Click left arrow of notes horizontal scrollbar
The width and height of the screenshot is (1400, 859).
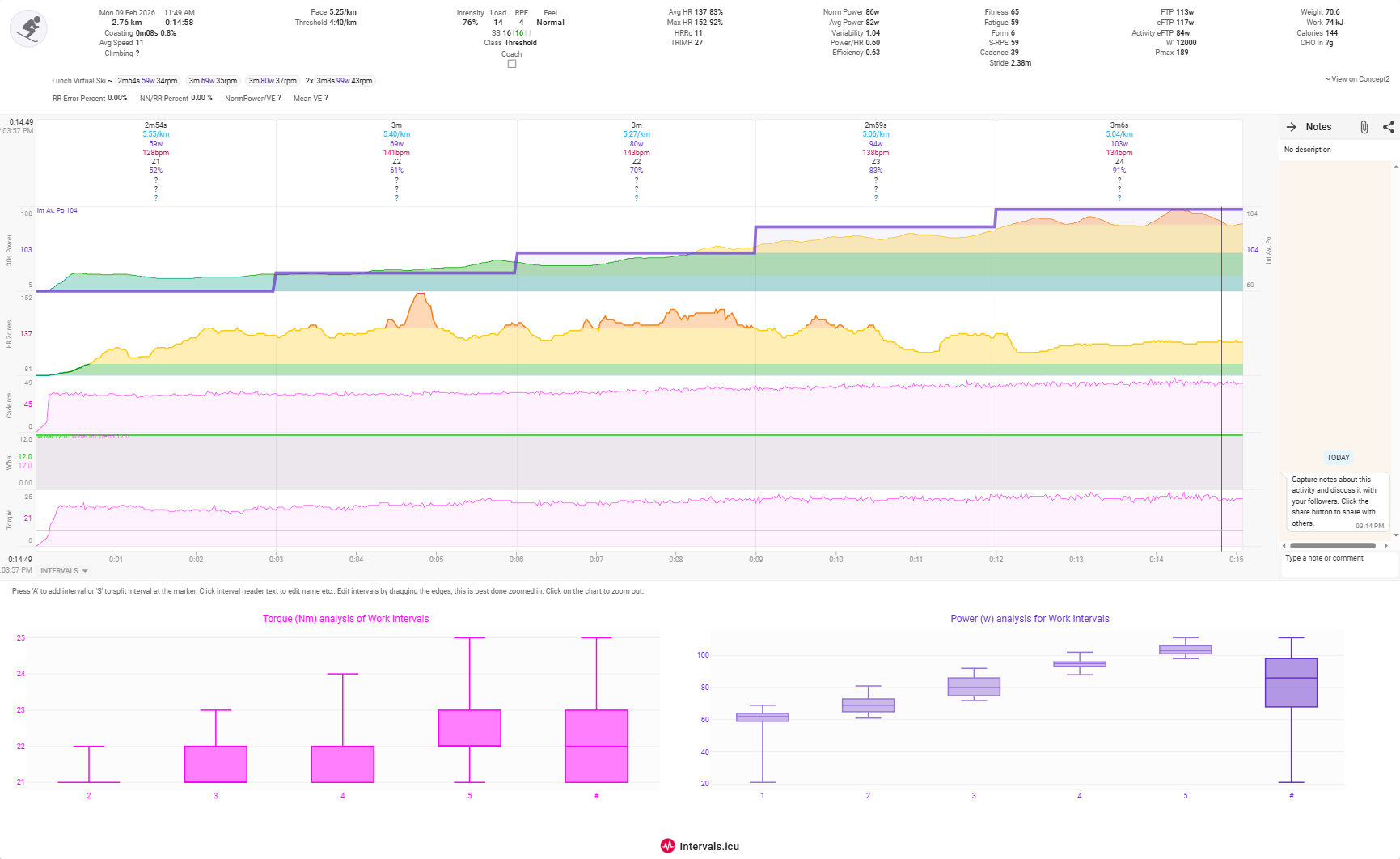tap(1284, 546)
